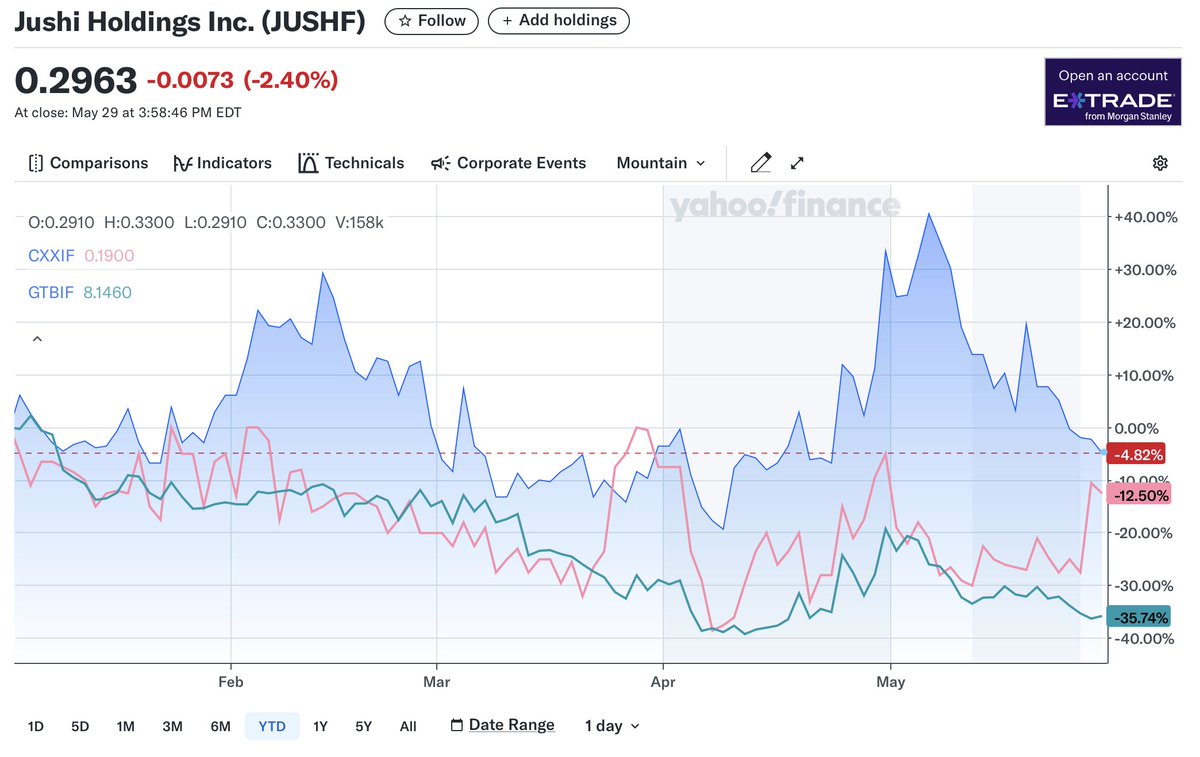Select the GTBIF comparison legend label
The width and height of the screenshot is (1200, 757).
51,293
